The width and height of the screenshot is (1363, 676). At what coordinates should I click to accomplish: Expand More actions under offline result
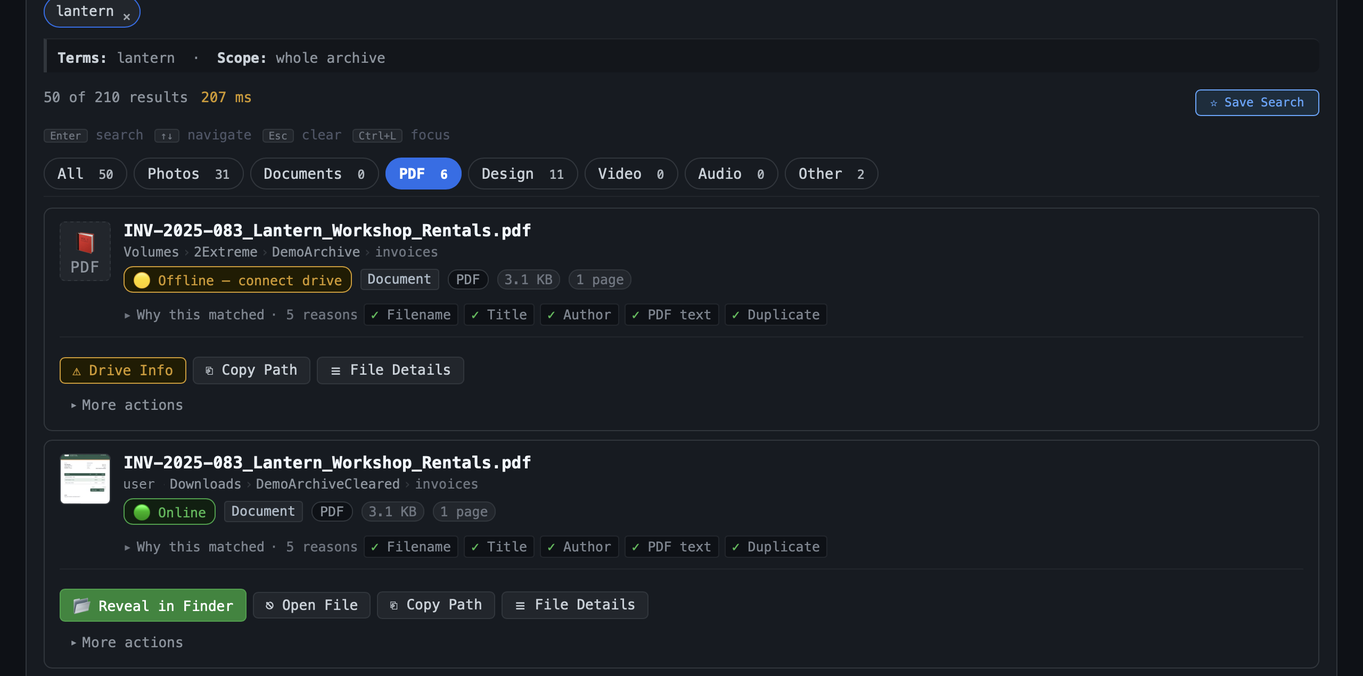(x=126, y=405)
